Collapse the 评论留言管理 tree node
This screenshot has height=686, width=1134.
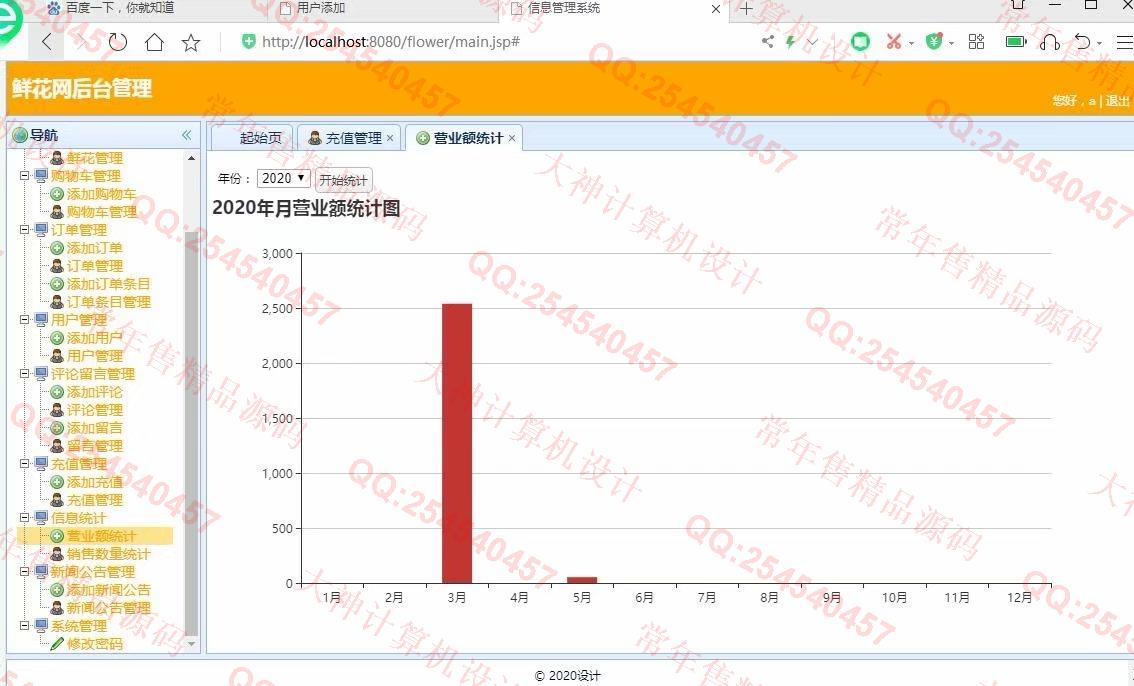point(25,374)
